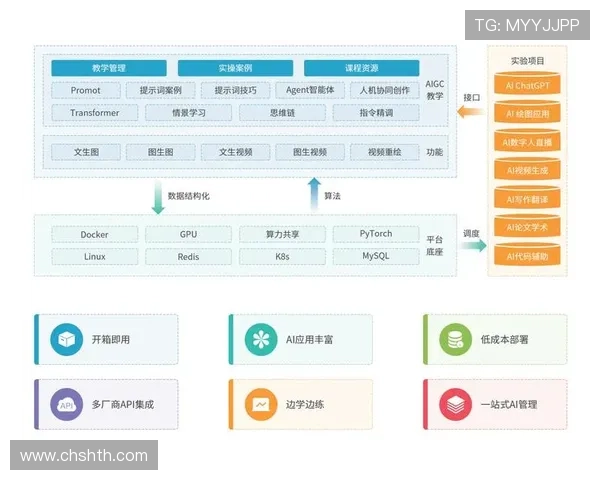
Task: Select the 课程资源 blue header
Action: (362, 68)
